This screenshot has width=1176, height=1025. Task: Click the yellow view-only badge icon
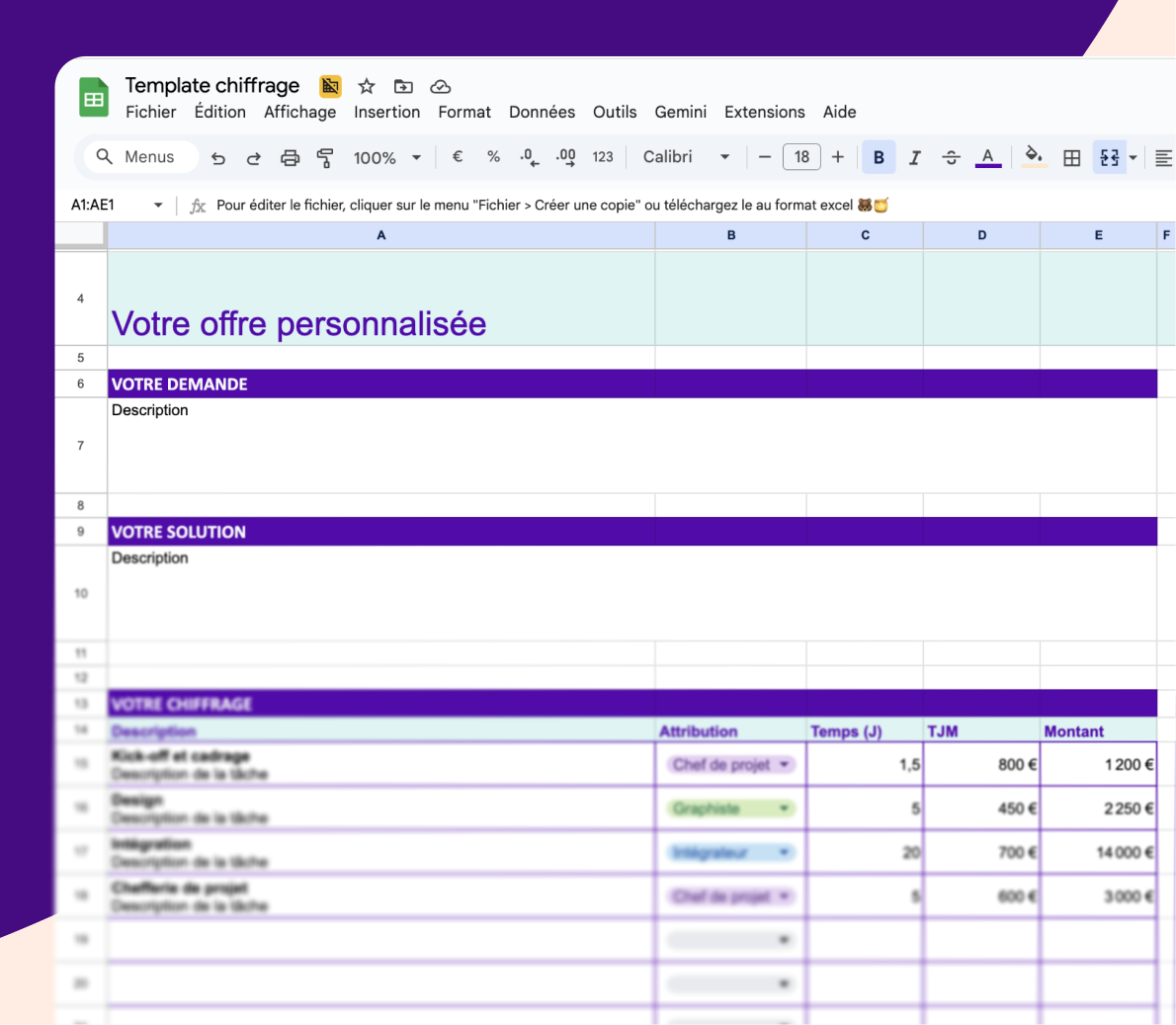(x=330, y=86)
